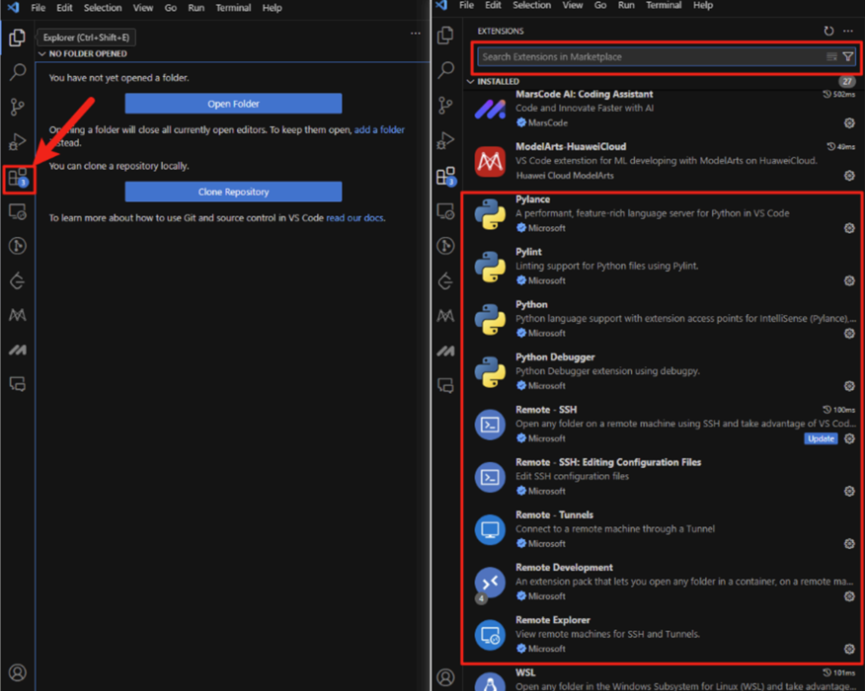Click Extensions icon in the left window's activity bar
The image size is (865, 691).
pos(18,178)
